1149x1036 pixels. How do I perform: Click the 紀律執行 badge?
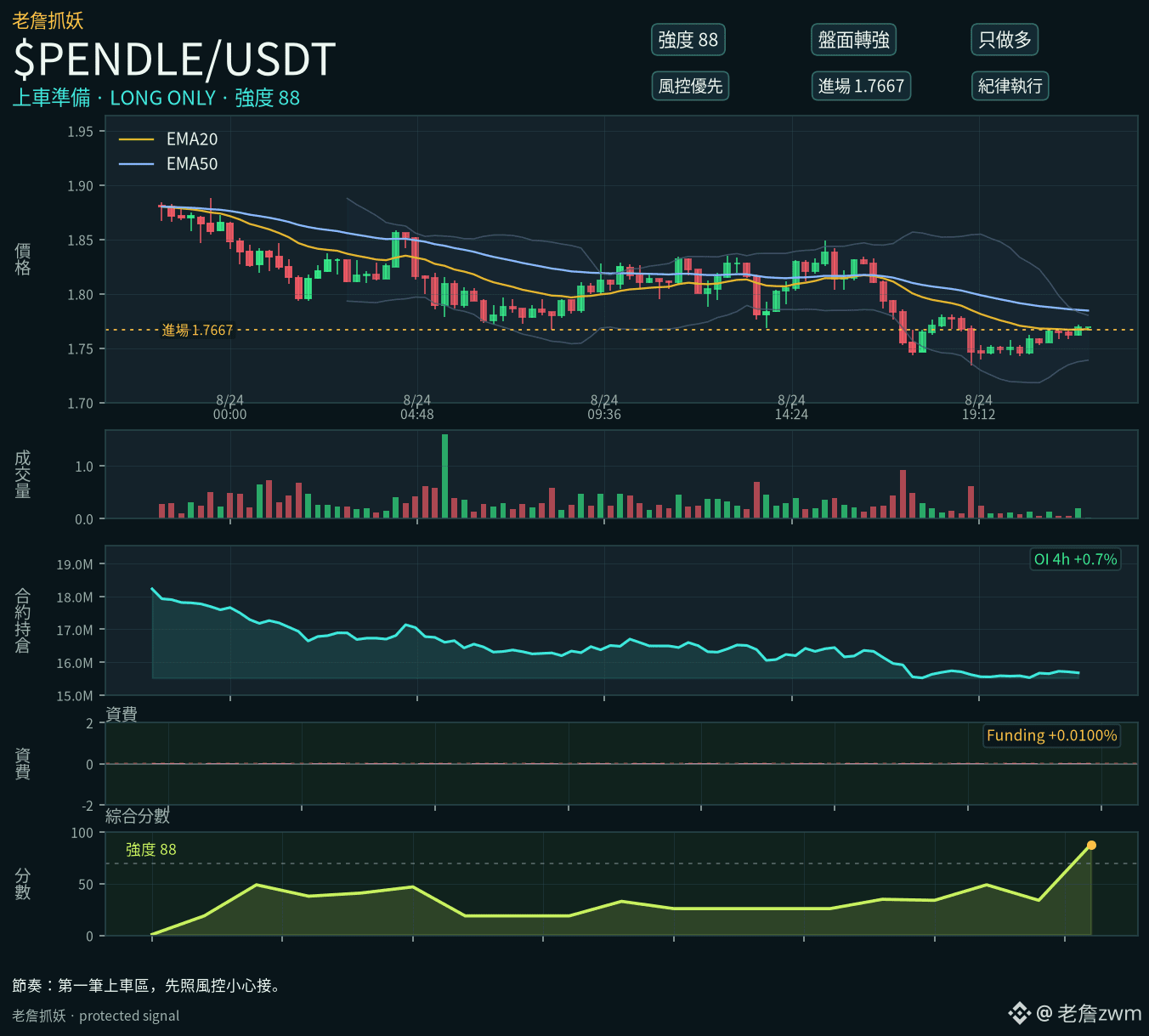pos(1010,86)
